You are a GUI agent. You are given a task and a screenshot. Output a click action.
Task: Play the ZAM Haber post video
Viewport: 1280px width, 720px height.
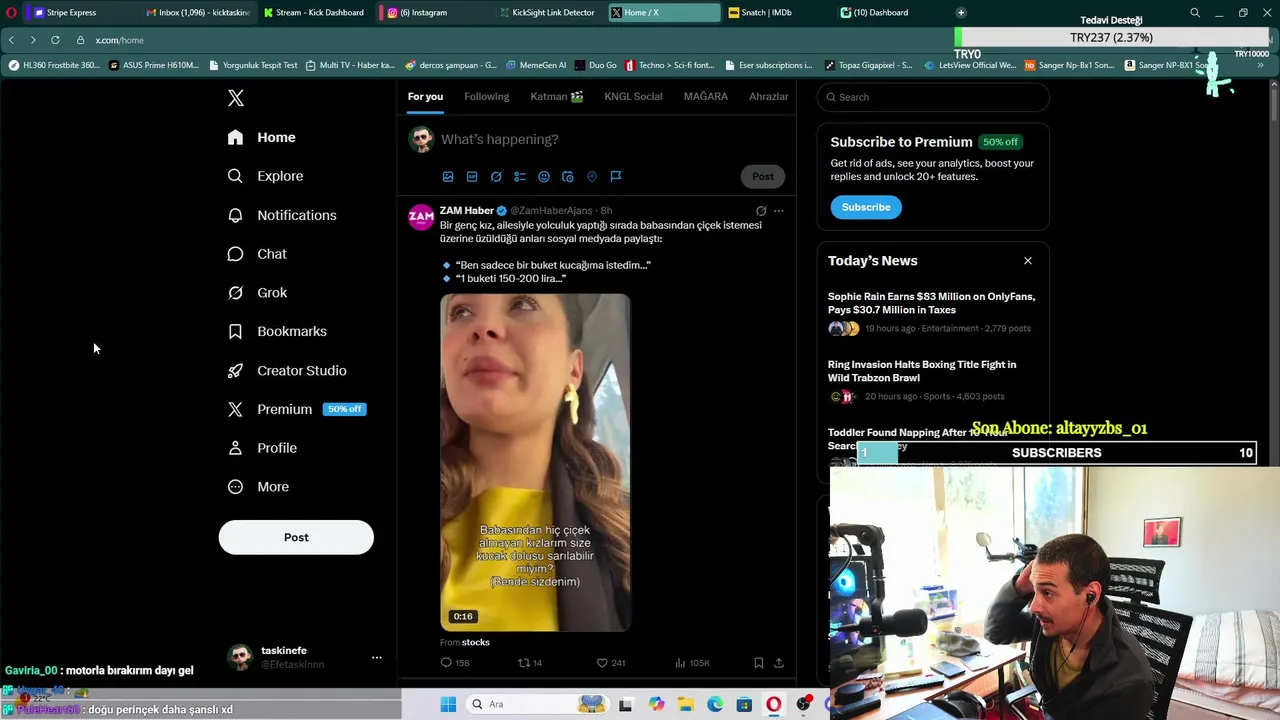point(535,462)
